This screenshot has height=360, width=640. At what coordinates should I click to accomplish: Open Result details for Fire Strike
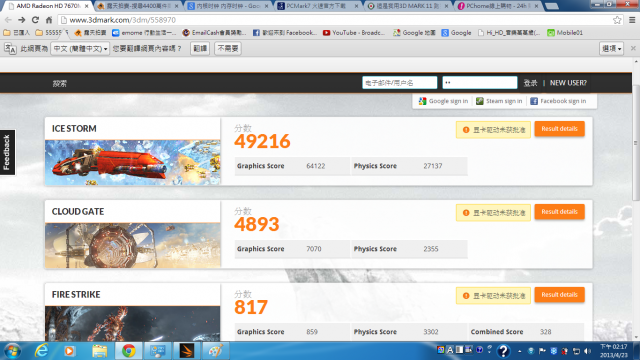pos(560,295)
